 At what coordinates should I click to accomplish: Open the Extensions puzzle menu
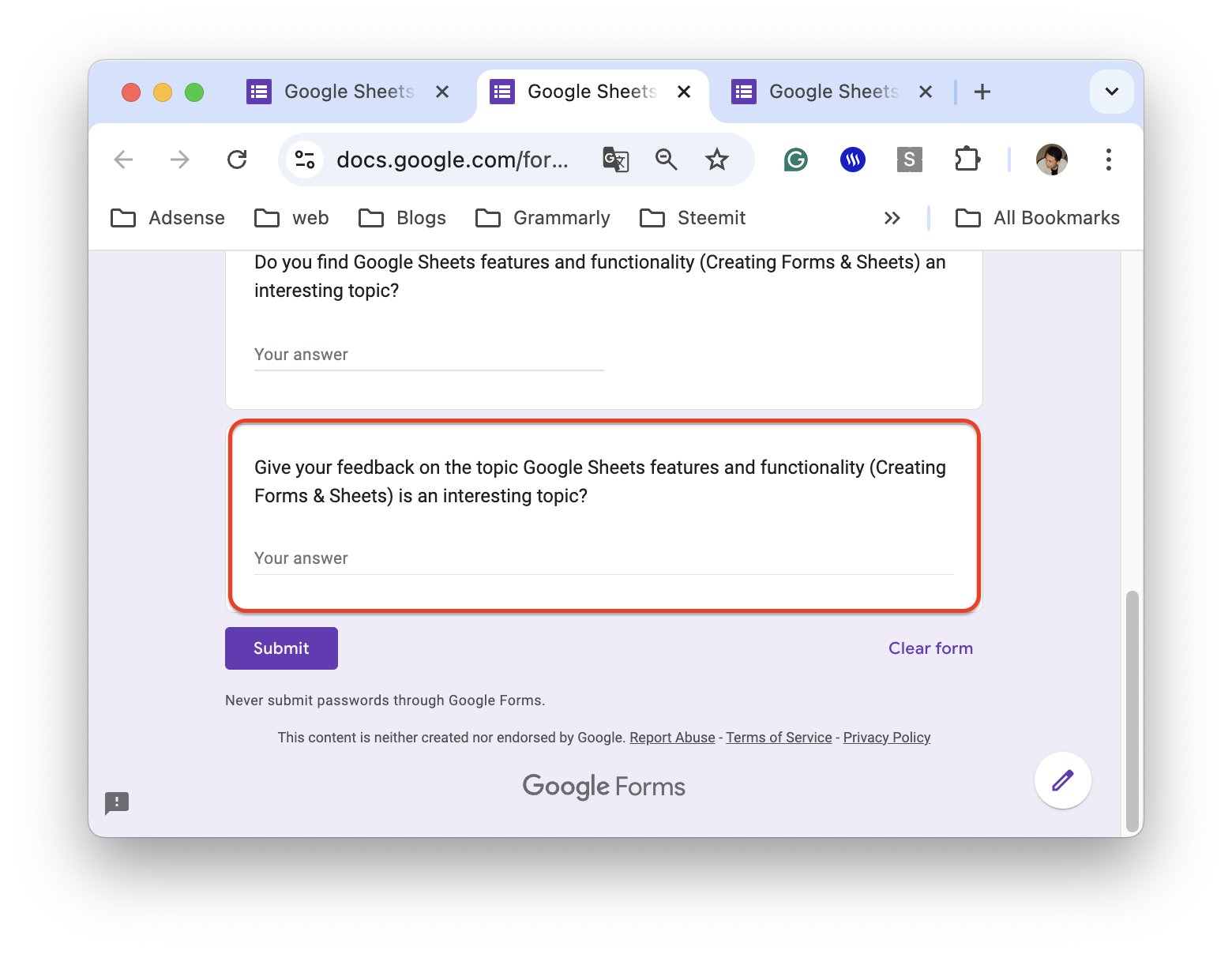pos(967,160)
